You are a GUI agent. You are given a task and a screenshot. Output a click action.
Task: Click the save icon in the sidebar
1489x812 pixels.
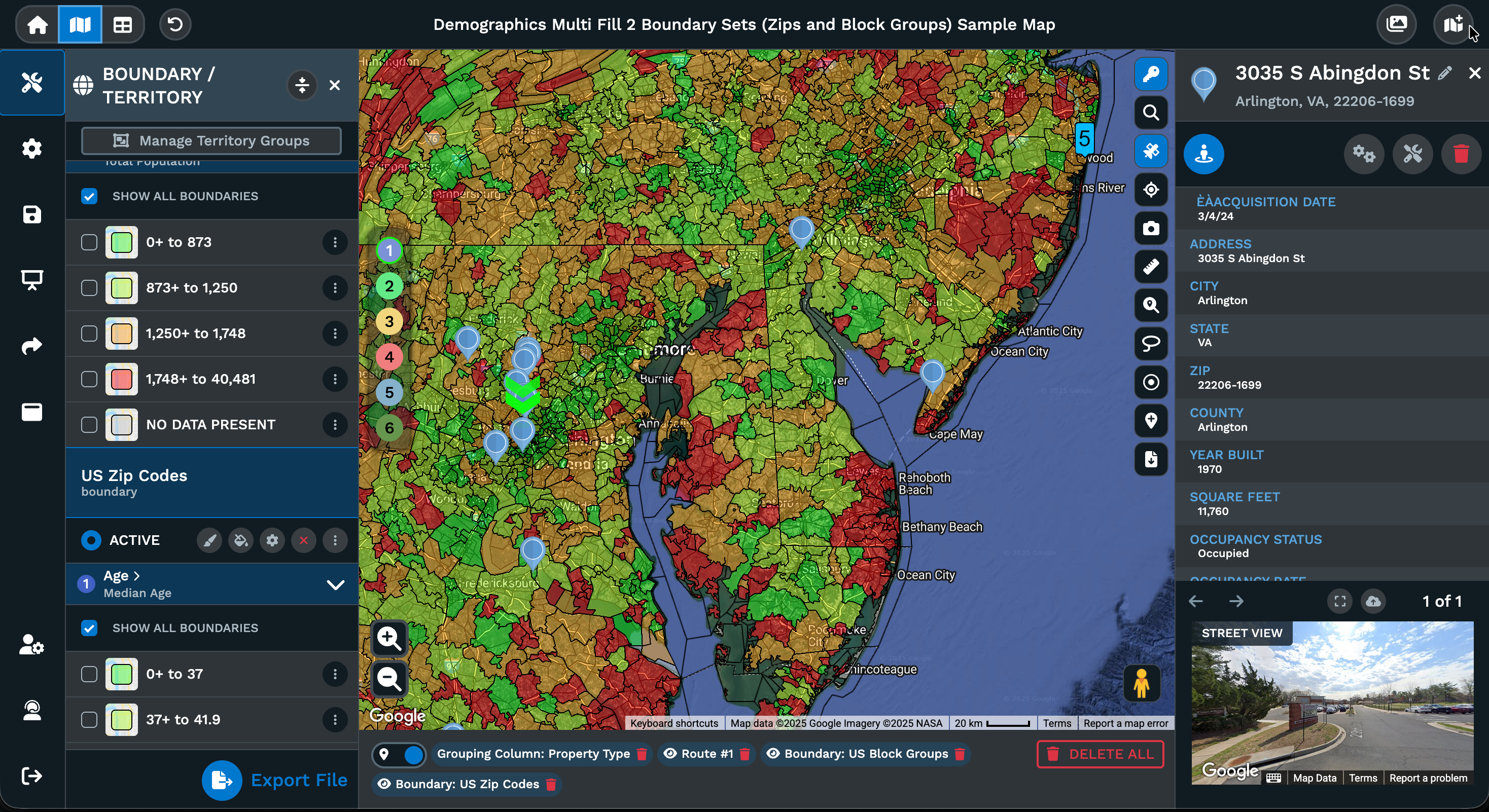(32, 214)
